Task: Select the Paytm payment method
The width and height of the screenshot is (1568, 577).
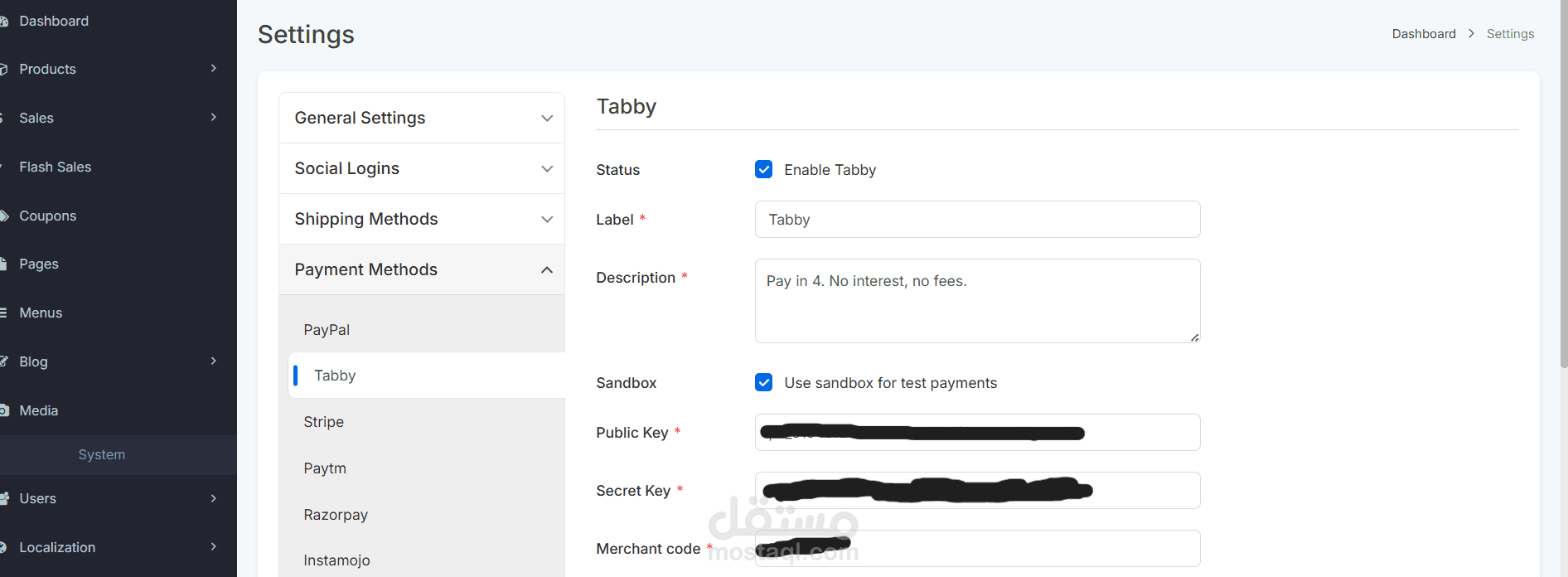Action: point(325,468)
